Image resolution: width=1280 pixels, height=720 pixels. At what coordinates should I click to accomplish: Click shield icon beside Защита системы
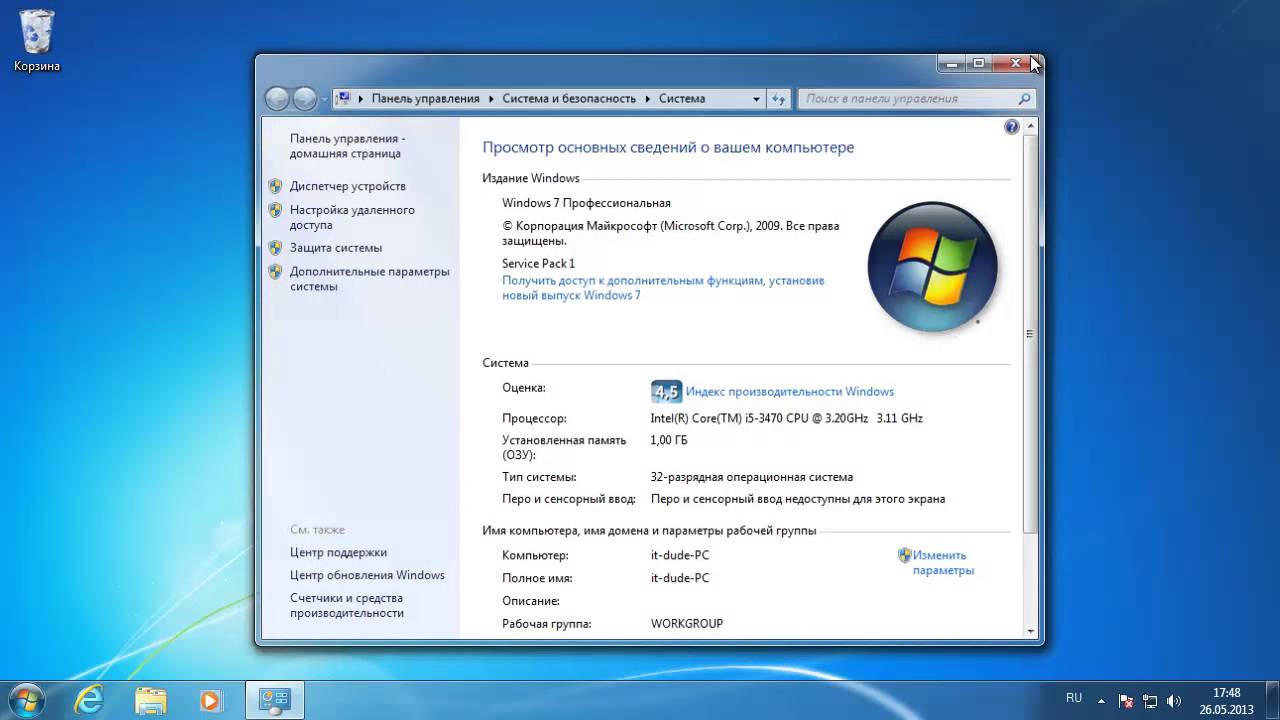(275, 248)
